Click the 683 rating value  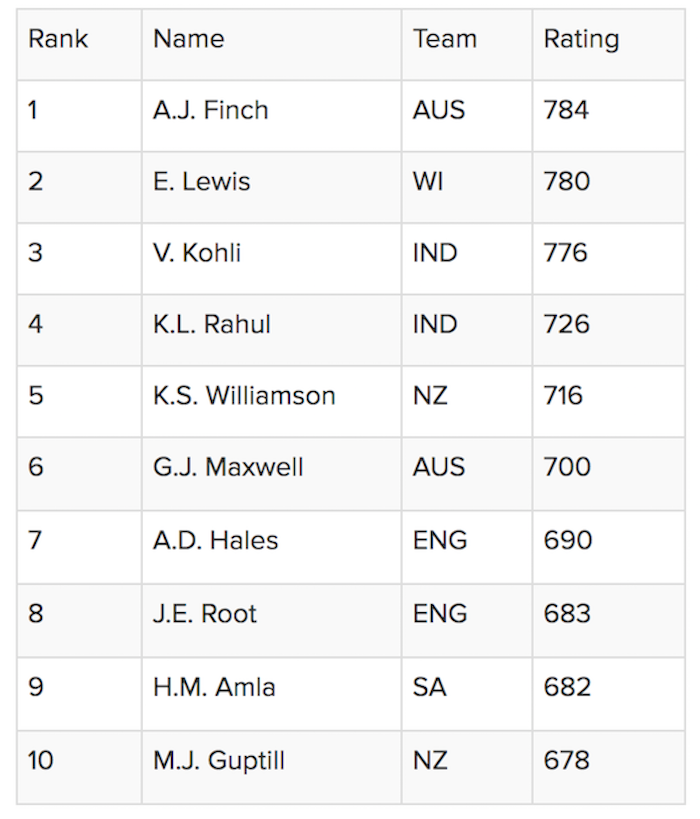(567, 613)
